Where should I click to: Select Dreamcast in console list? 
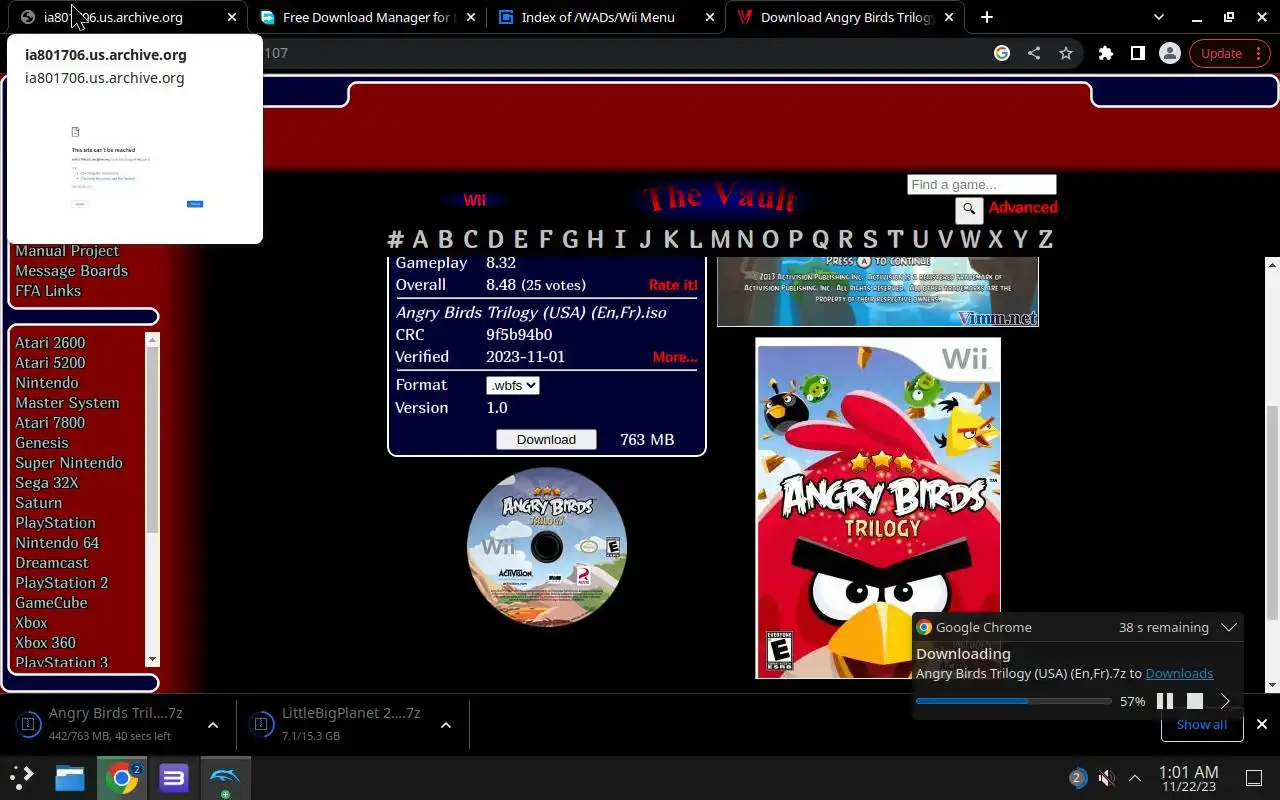52,563
